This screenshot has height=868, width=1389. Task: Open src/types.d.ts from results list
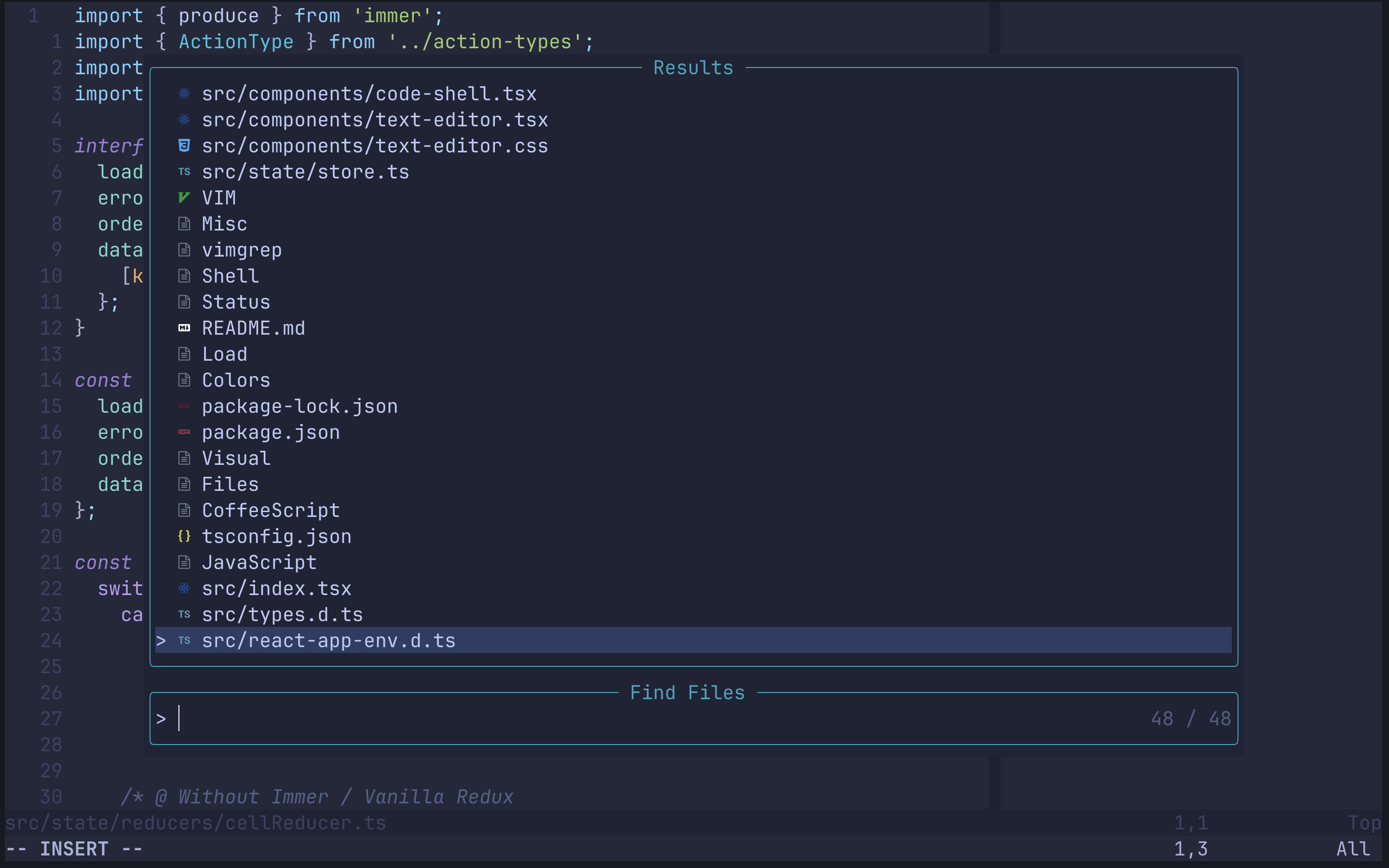point(282,615)
